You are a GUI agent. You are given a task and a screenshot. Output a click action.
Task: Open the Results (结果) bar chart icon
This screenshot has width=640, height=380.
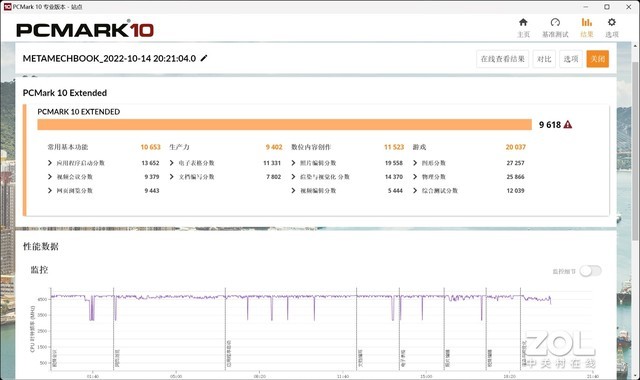(587, 22)
